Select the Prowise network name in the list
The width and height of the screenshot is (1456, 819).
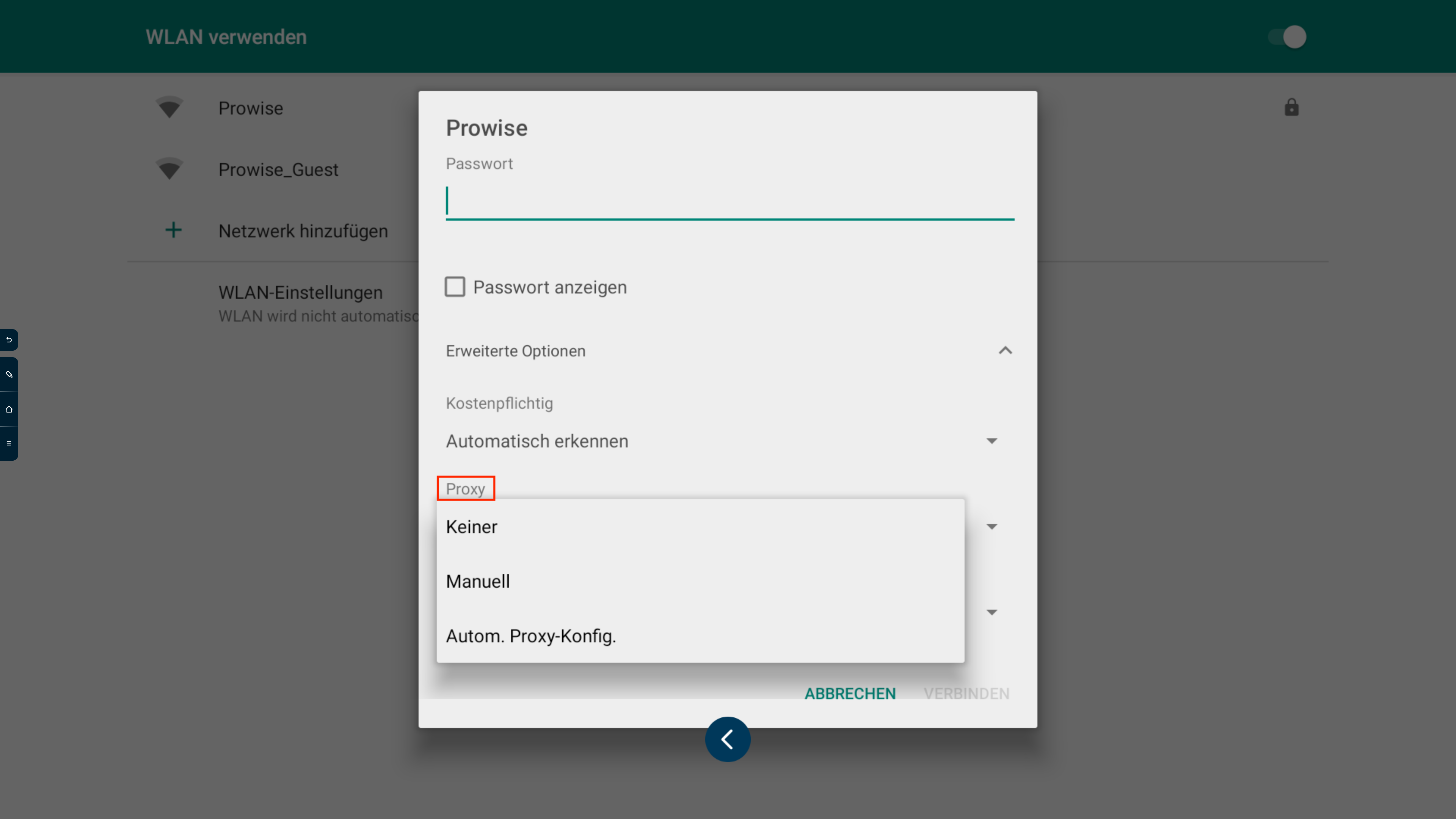tap(251, 108)
